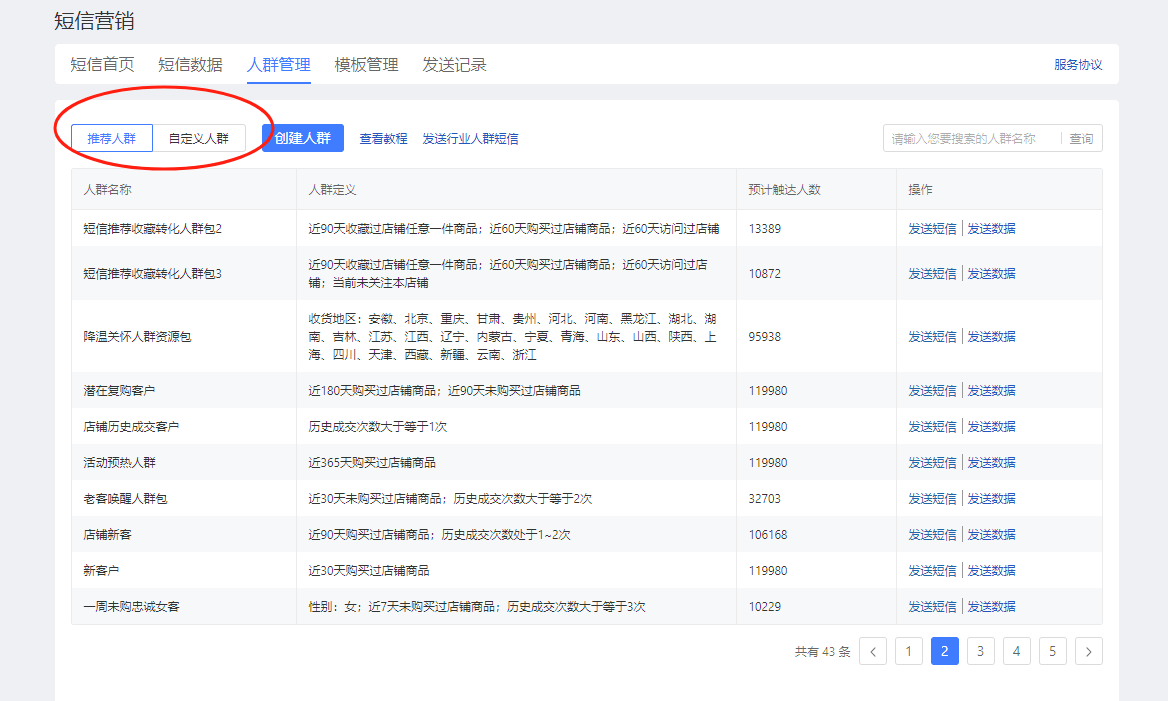Screen dimensions: 1168x701
Task: Click the 创建人群 button
Action: pos(302,138)
